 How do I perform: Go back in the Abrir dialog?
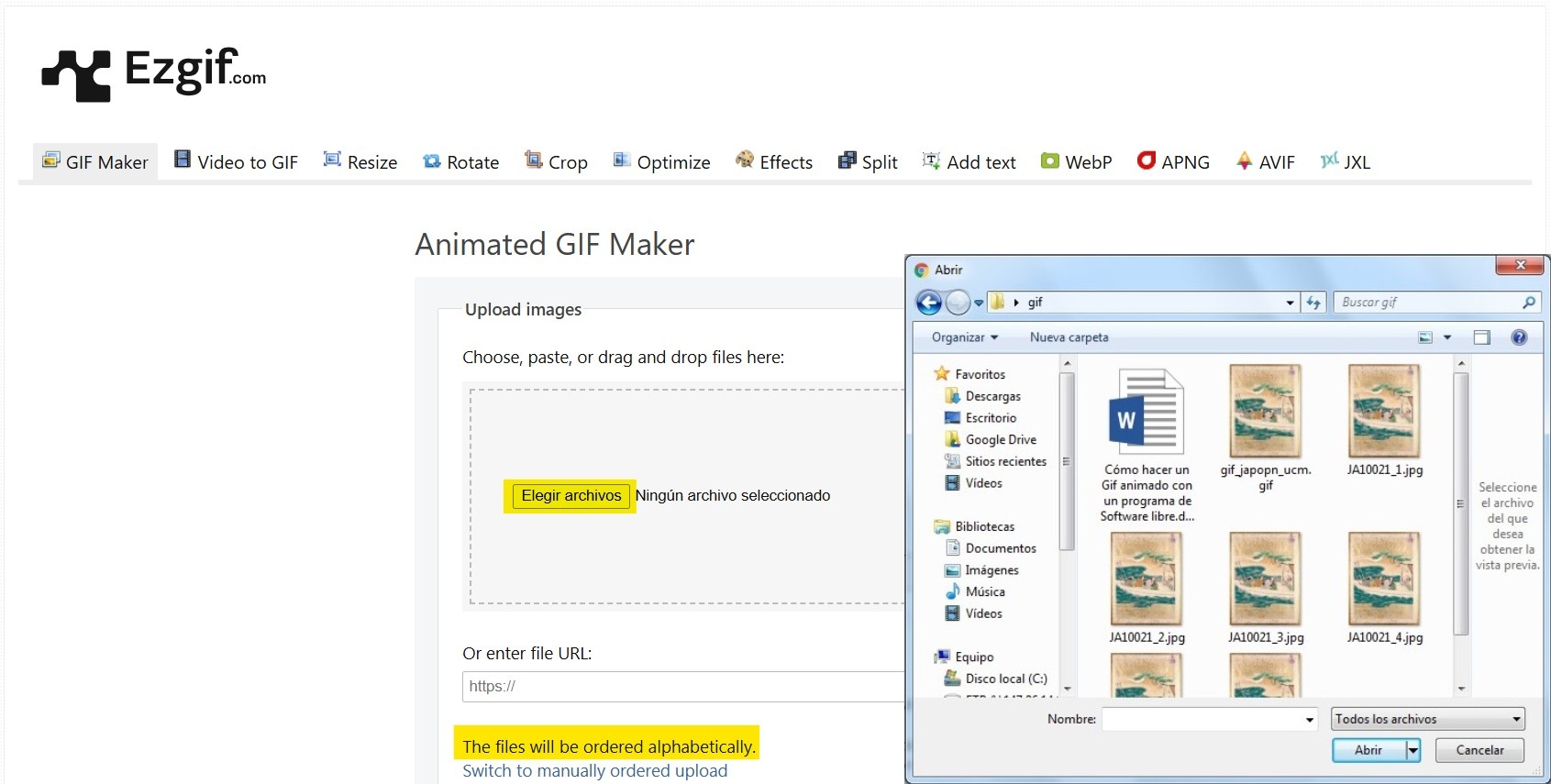929,303
